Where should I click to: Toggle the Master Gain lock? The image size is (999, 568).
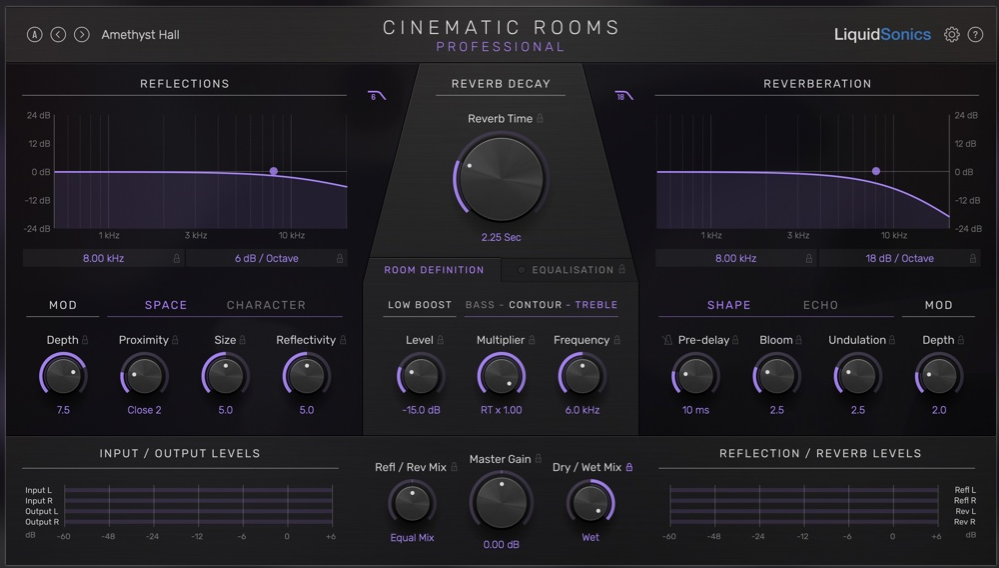click(x=538, y=458)
